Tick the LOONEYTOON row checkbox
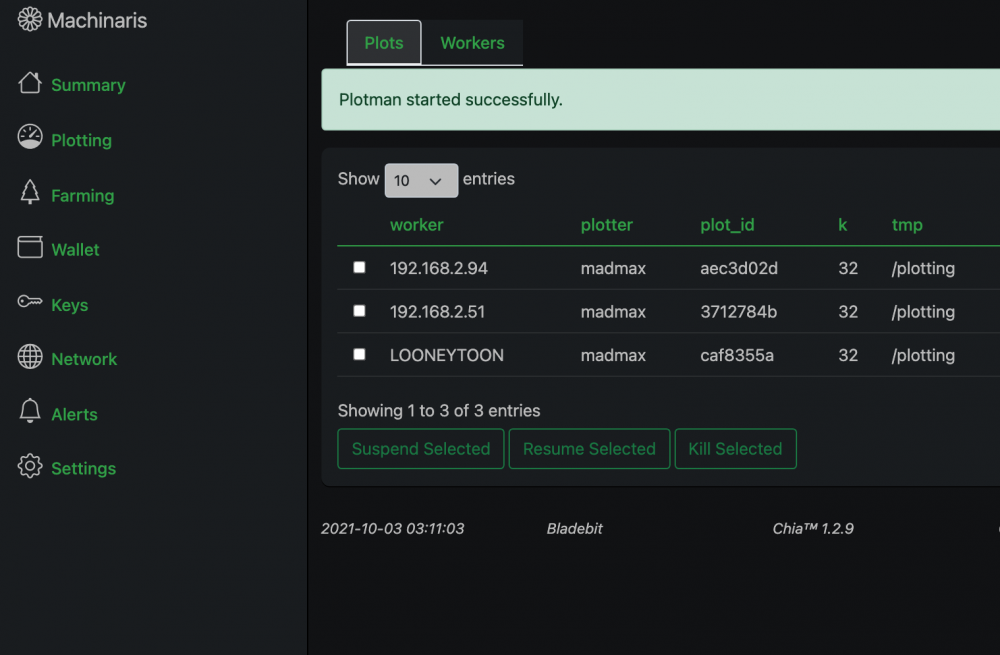1000x655 pixels. click(360, 354)
